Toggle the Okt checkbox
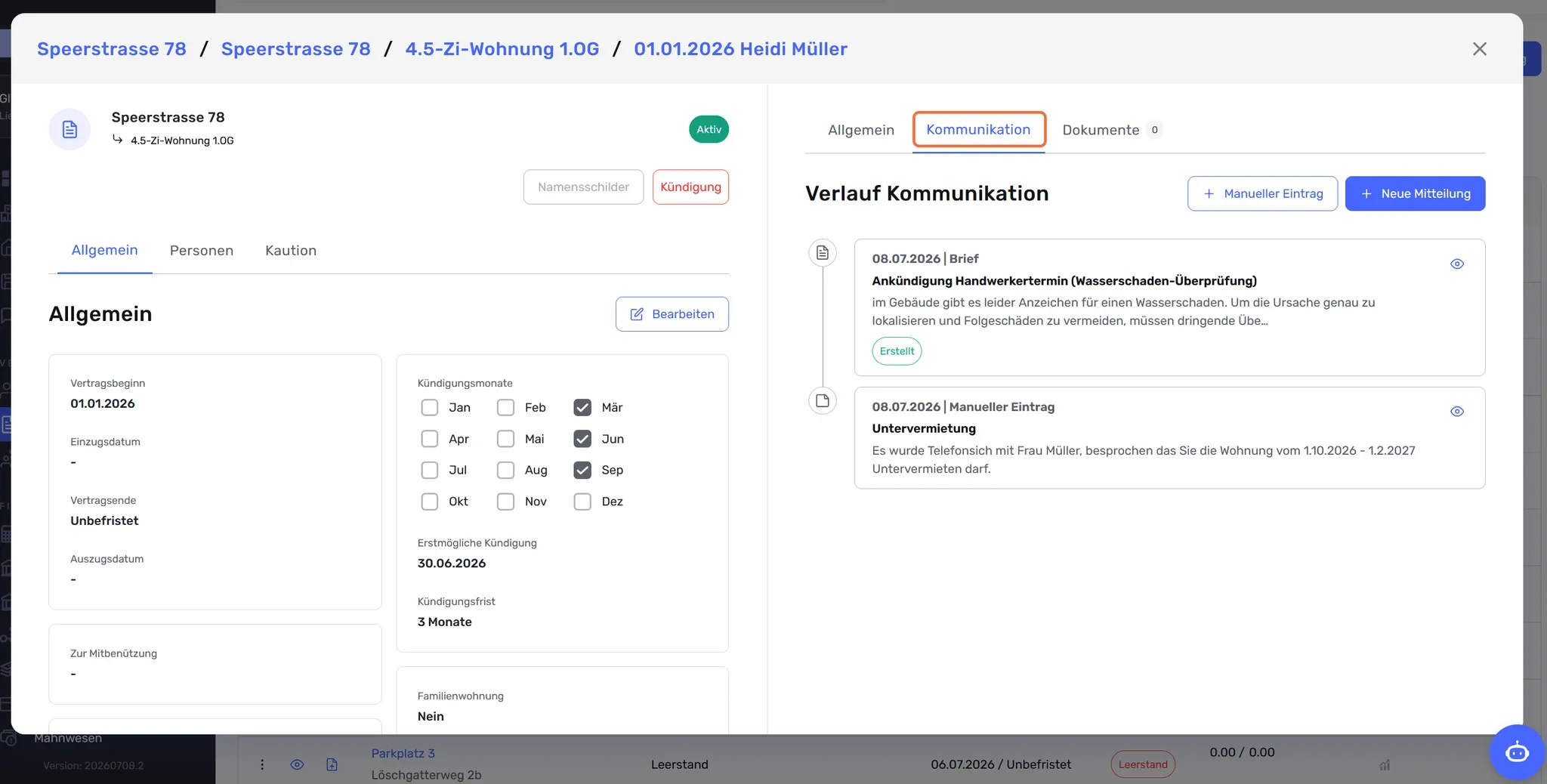 click(x=429, y=502)
